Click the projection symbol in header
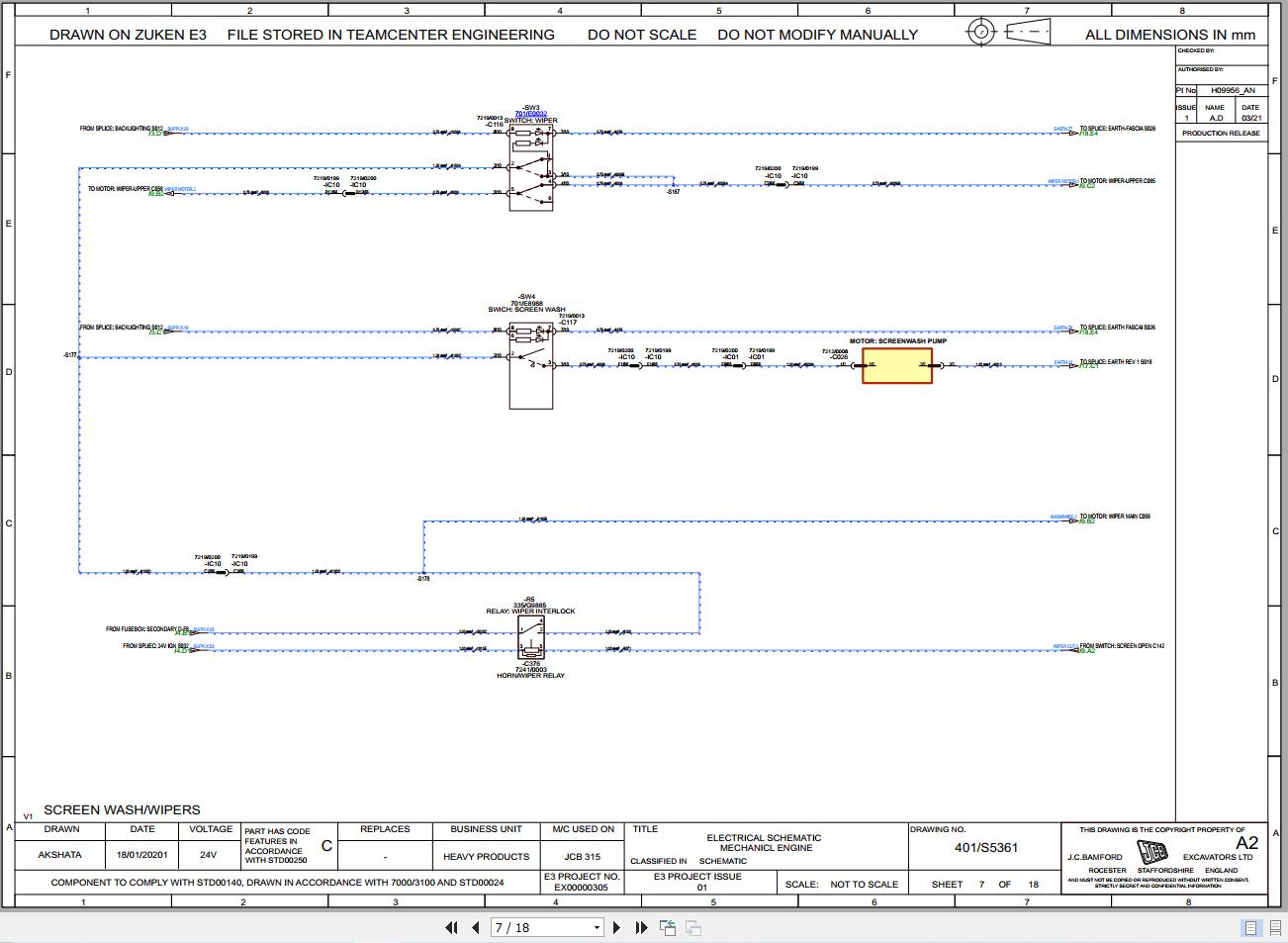Image resolution: width=1288 pixels, height=943 pixels. tap(1007, 32)
